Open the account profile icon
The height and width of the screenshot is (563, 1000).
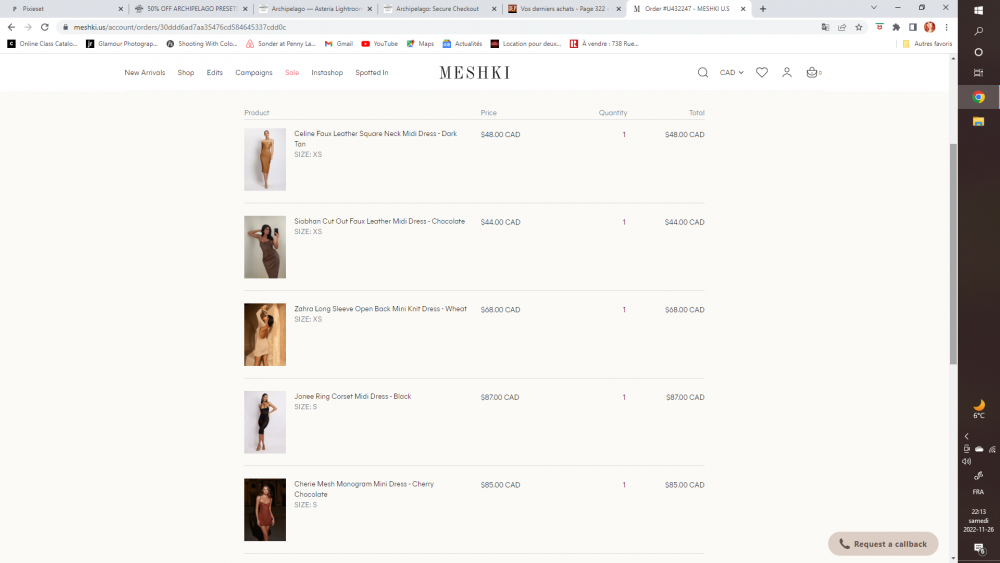pyautogui.click(x=787, y=73)
